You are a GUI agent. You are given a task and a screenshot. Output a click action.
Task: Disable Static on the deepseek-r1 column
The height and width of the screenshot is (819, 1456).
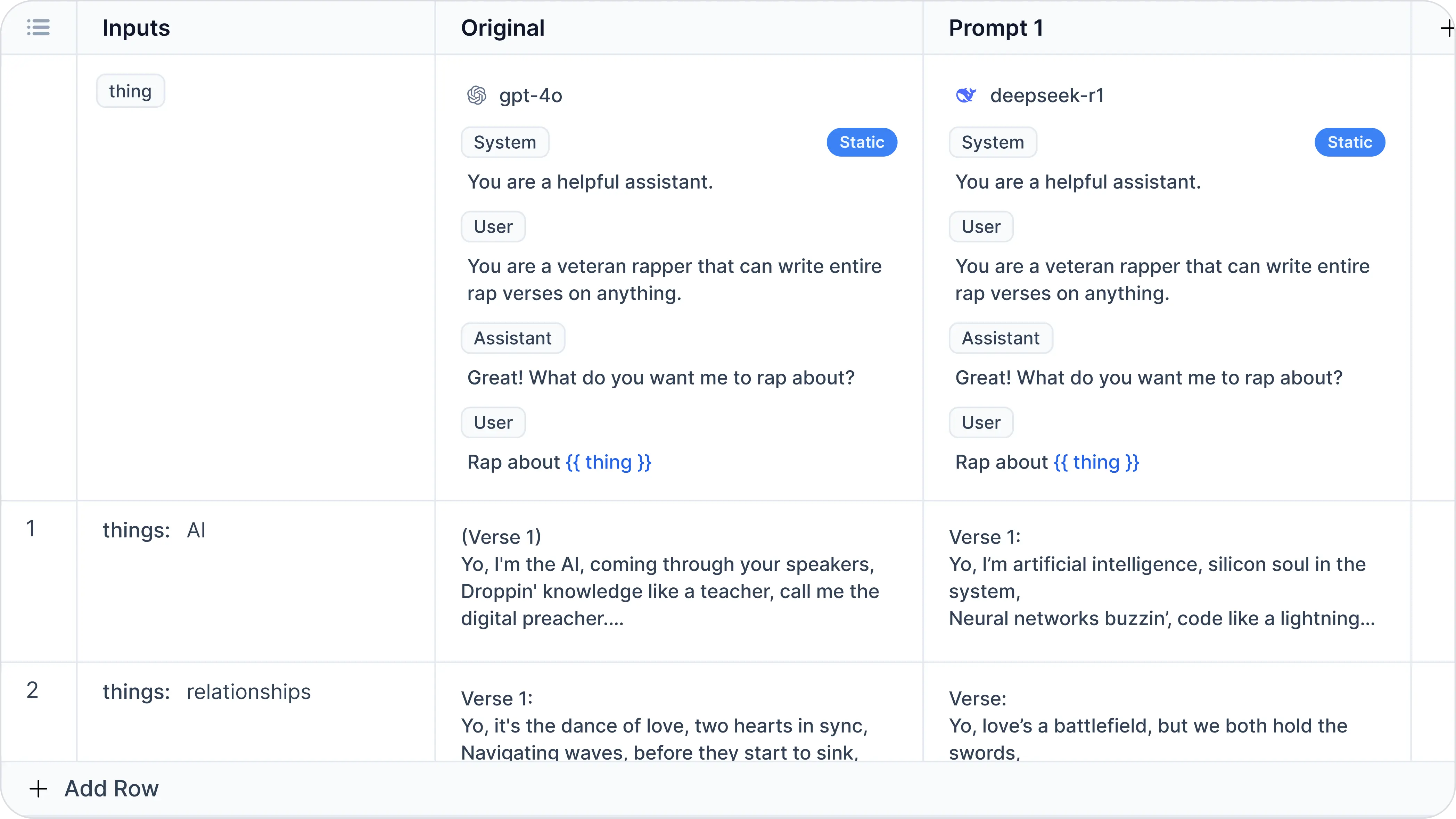1350,142
